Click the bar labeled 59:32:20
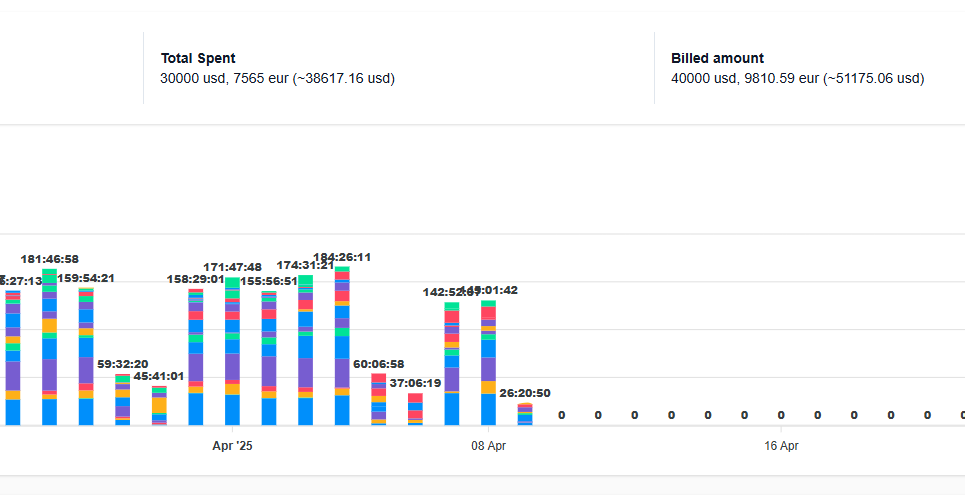Screen dimensions: 965x501 (x=122, y=401)
